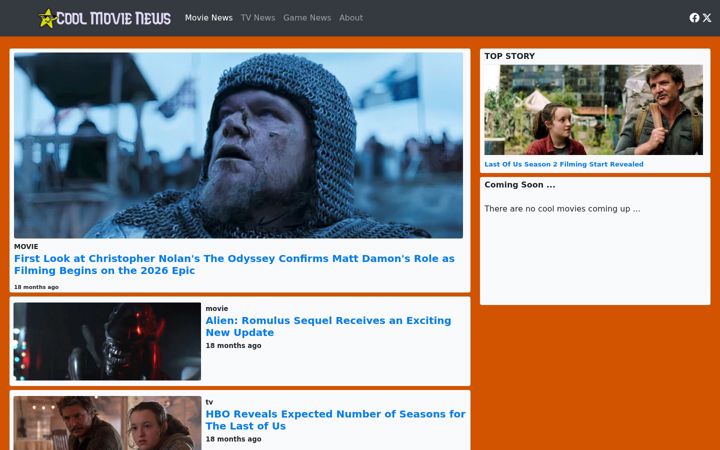This screenshot has height=450, width=720.
Task: Click the Odyssey chainmail hero image
Action: (238, 145)
